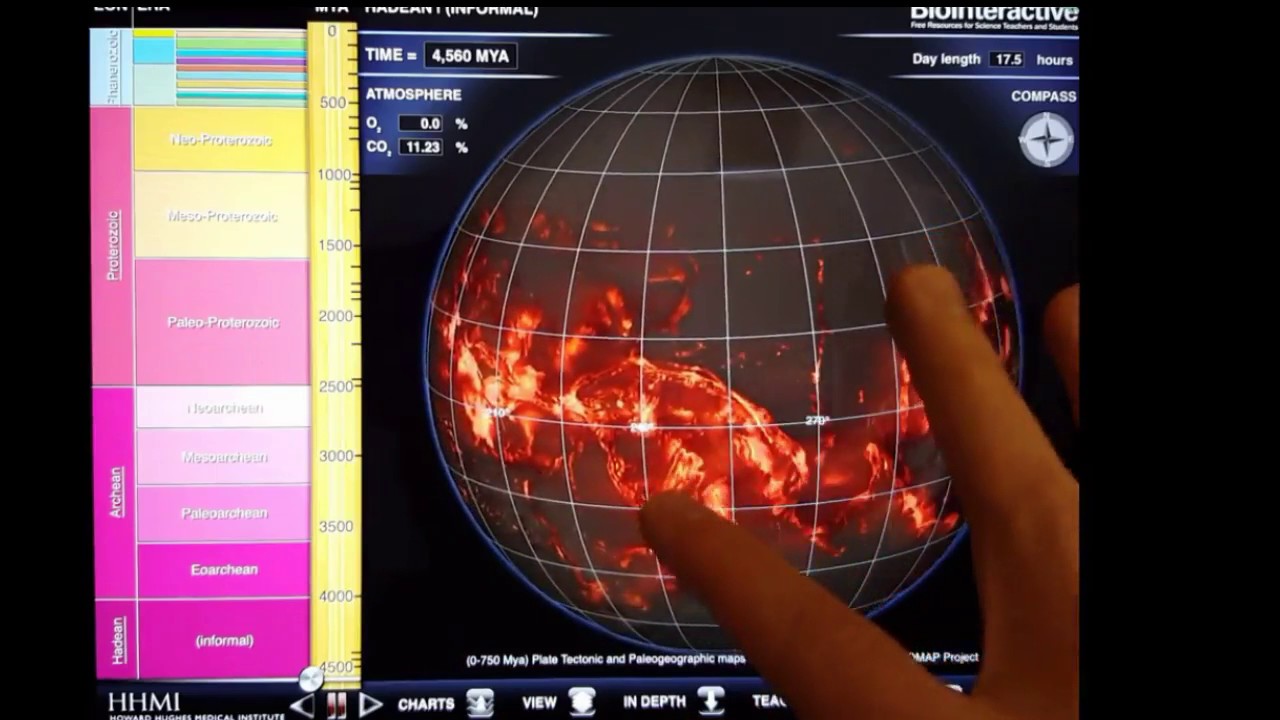Step the timeline backward with left arrow

[x=302, y=705]
